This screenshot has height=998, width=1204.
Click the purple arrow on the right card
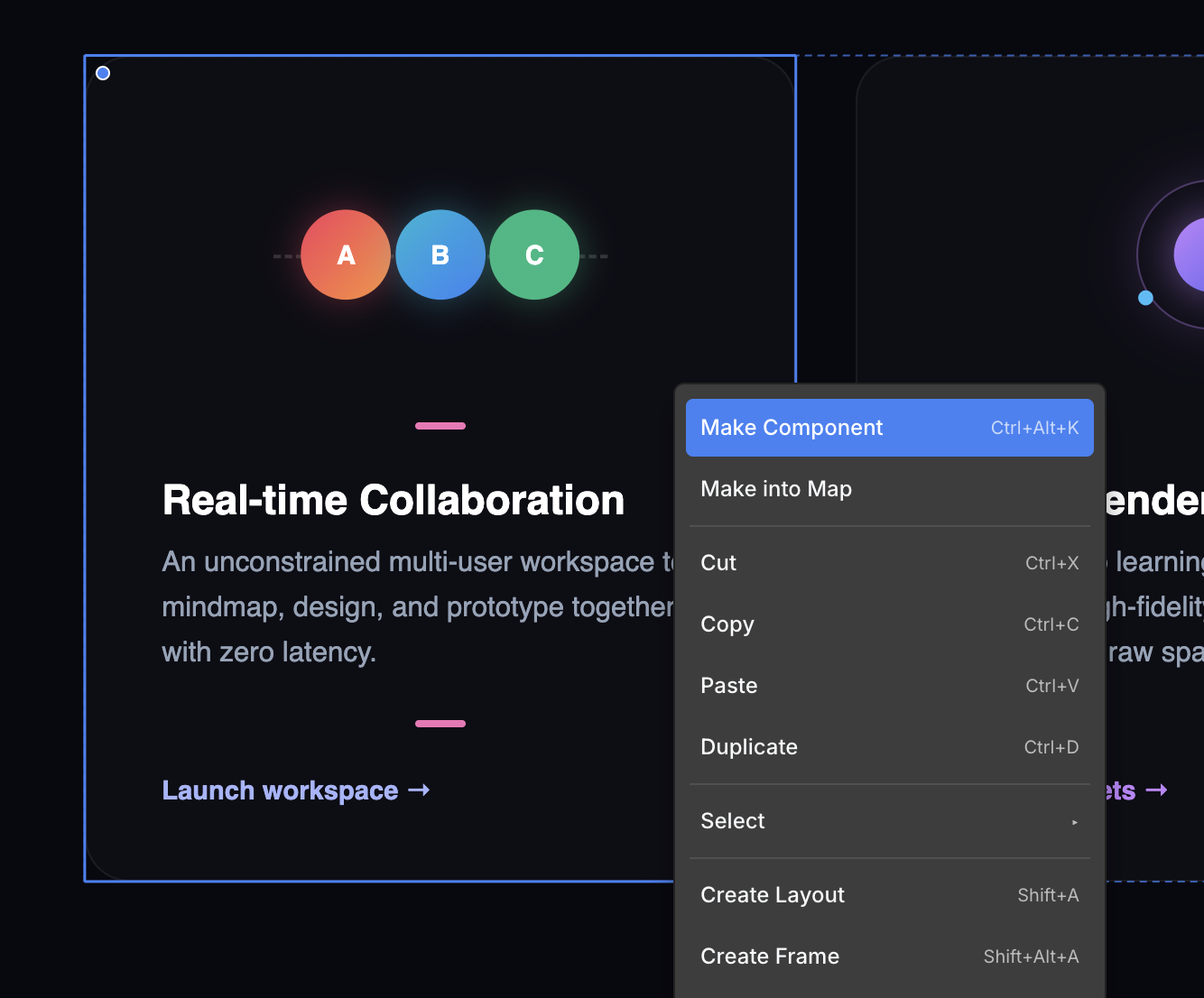point(1157,790)
